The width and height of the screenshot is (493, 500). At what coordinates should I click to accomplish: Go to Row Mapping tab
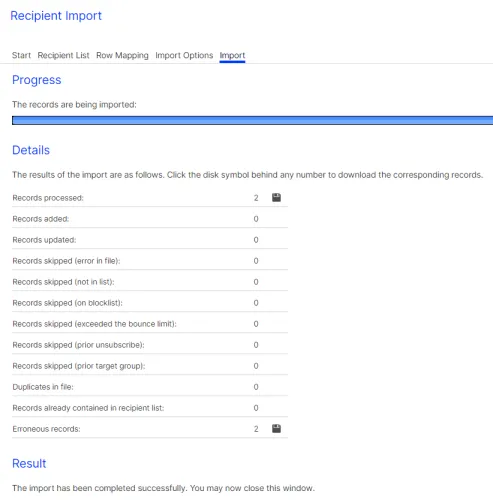(122, 55)
